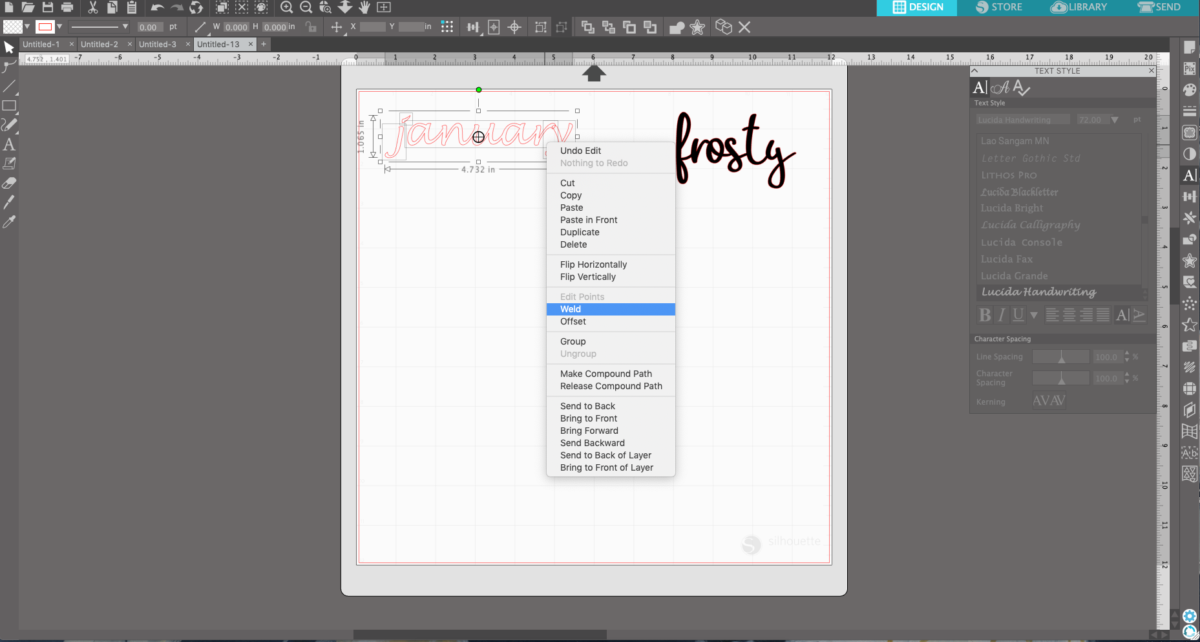Select the Knife tool in left toolbar
This screenshot has height=642, width=1200.
[x=9, y=203]
